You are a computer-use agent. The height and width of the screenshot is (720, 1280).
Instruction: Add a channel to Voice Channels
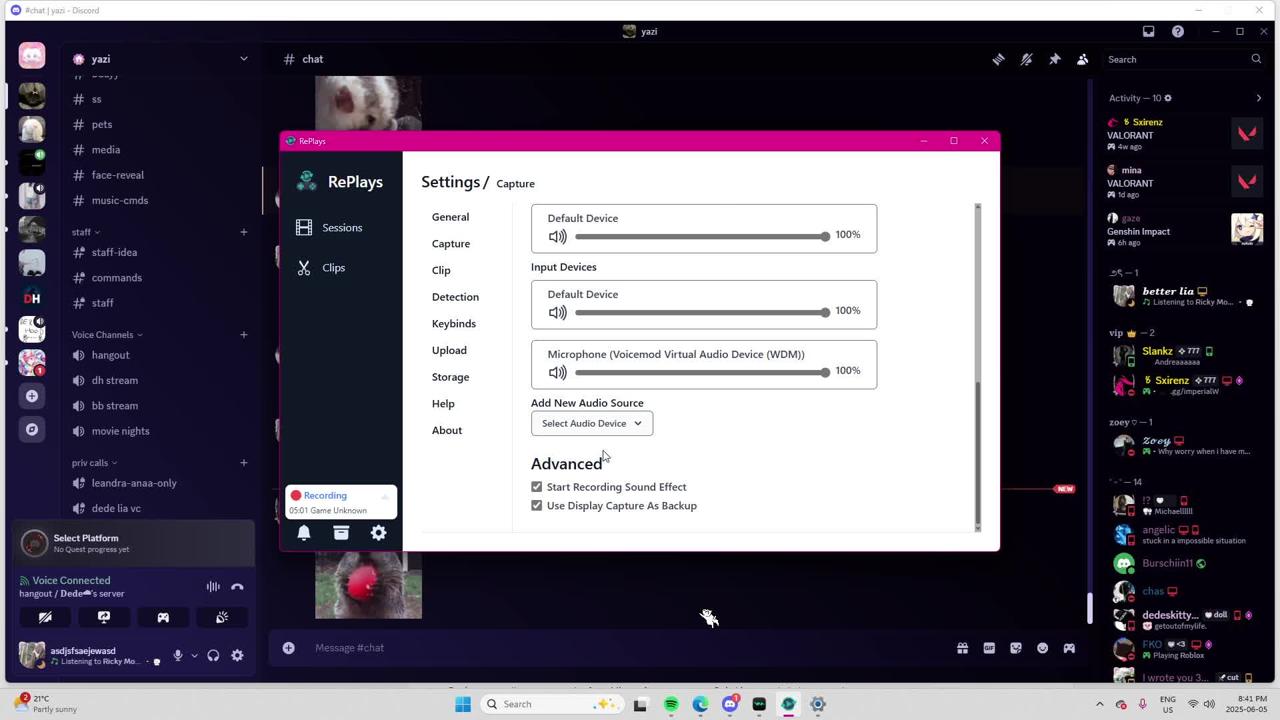pos(243,335)
